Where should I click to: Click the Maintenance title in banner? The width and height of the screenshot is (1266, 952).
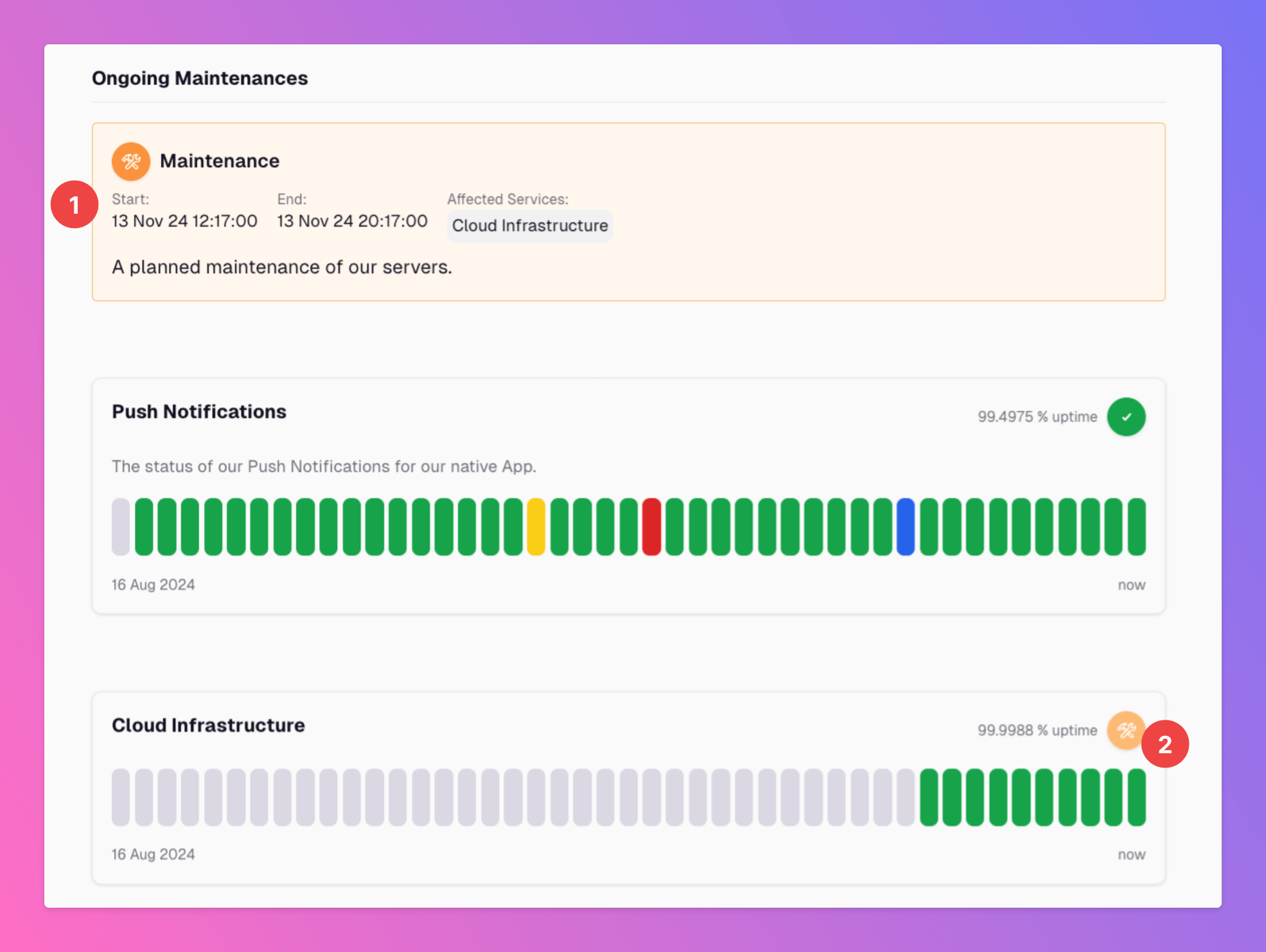click(x=219, y=161)
